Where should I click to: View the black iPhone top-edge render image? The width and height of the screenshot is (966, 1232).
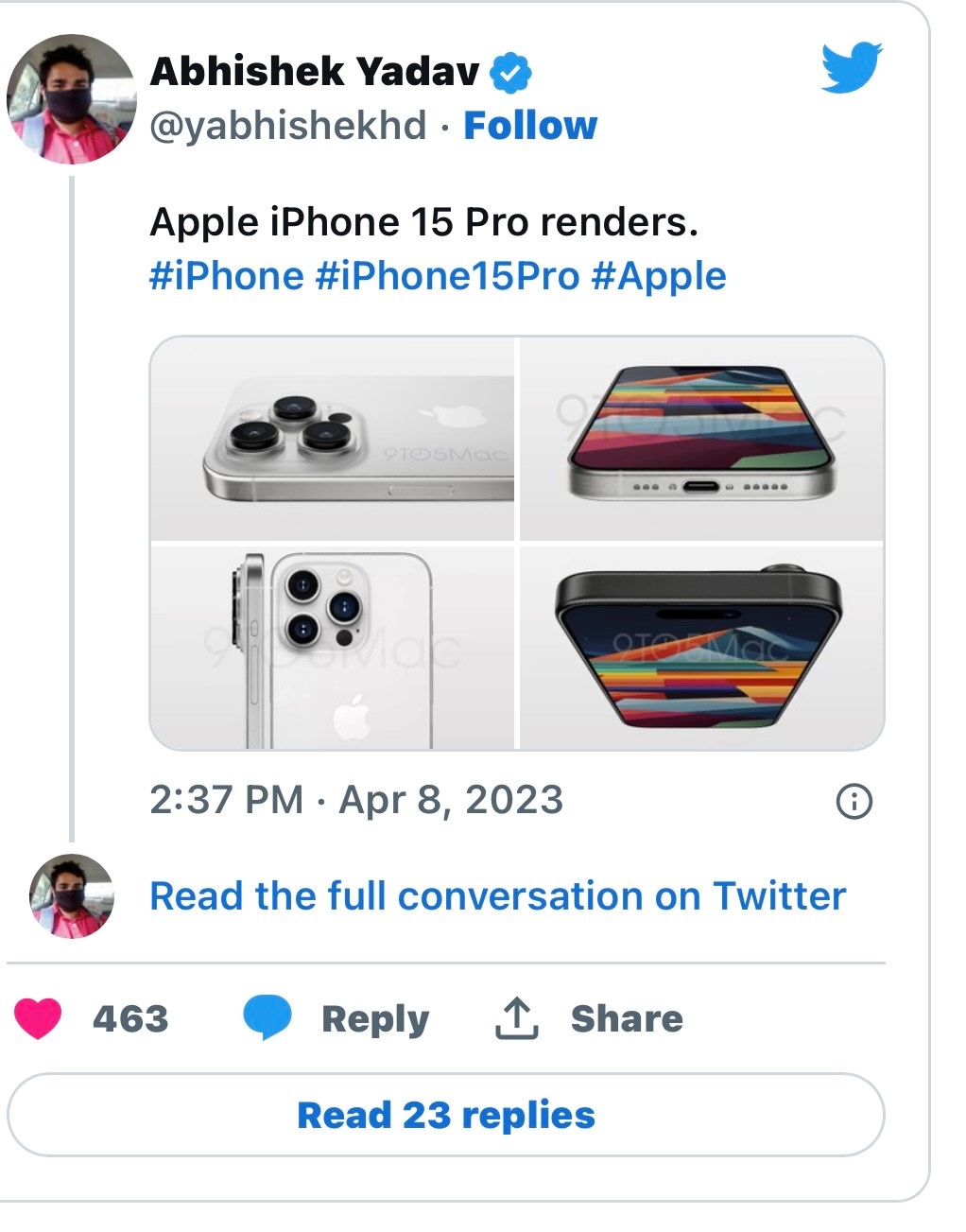point(701,649)
